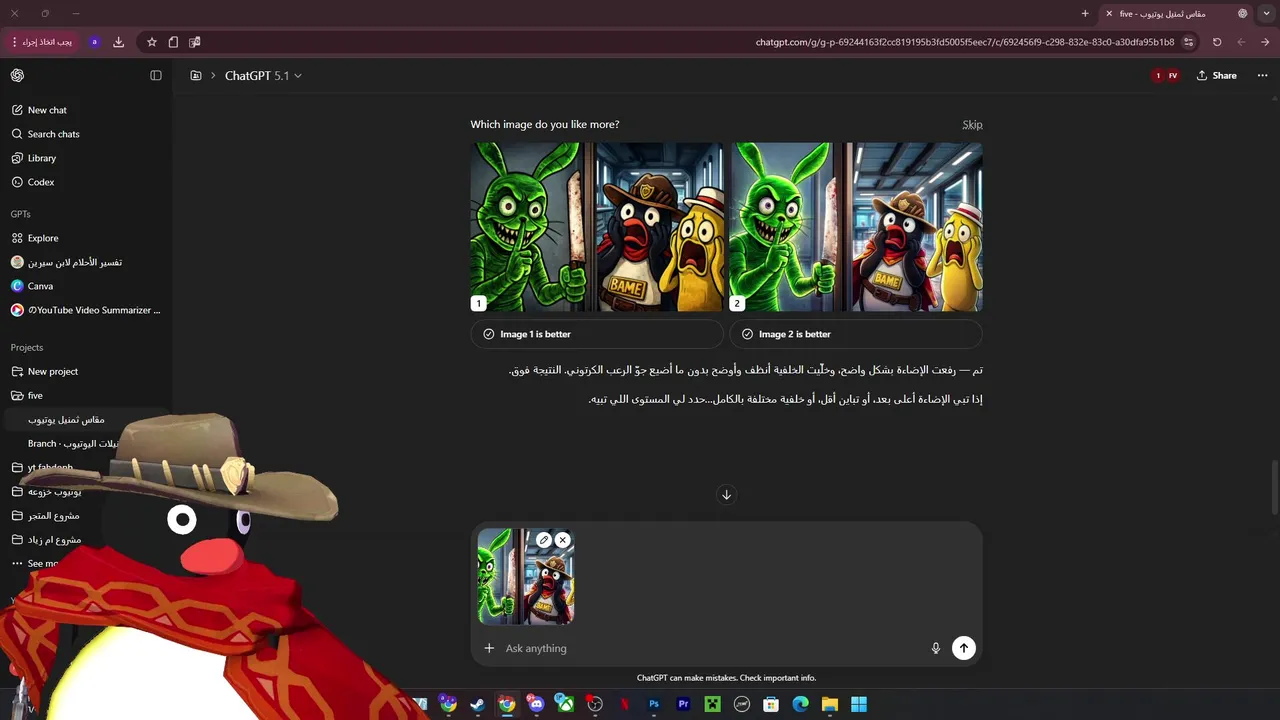Jump to bottom with down arrow button

[726, 495]
